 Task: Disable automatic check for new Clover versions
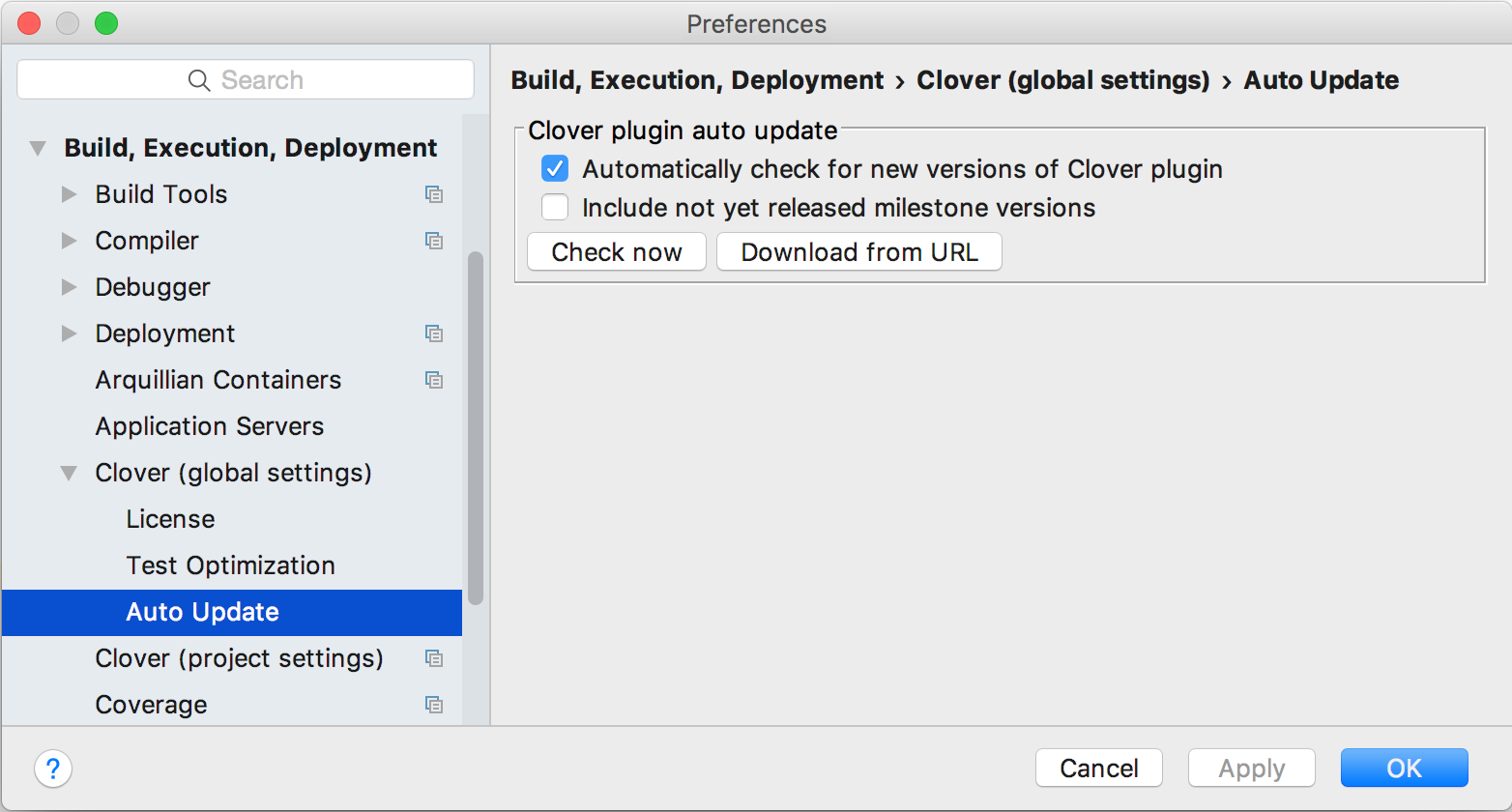pos(555,169)
